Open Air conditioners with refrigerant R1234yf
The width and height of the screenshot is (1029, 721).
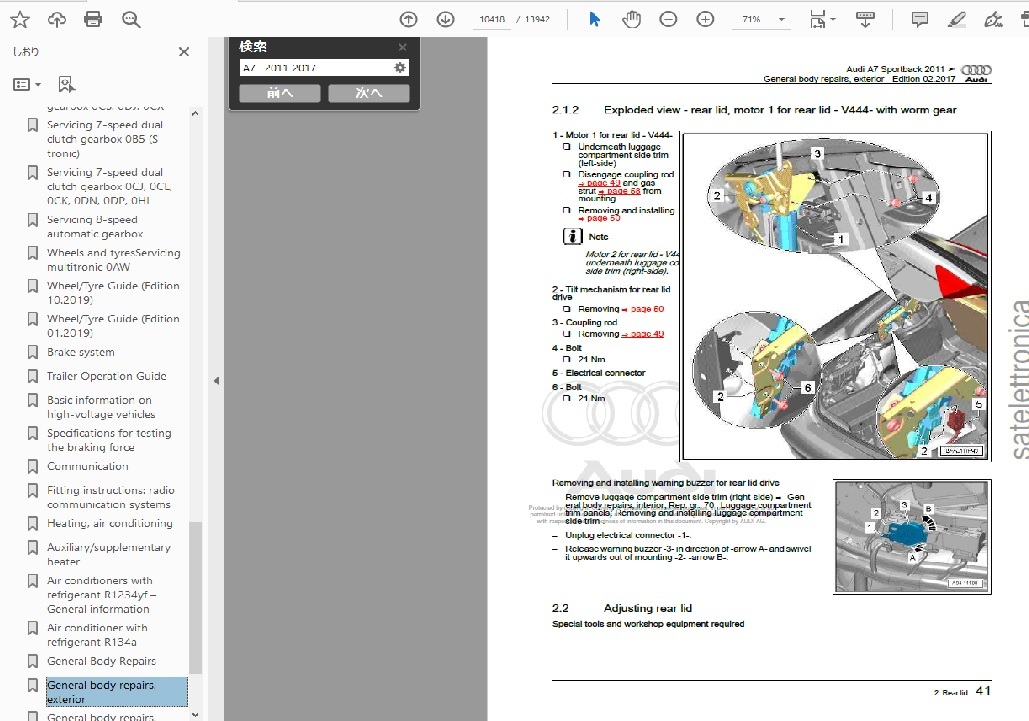[102, 594]
